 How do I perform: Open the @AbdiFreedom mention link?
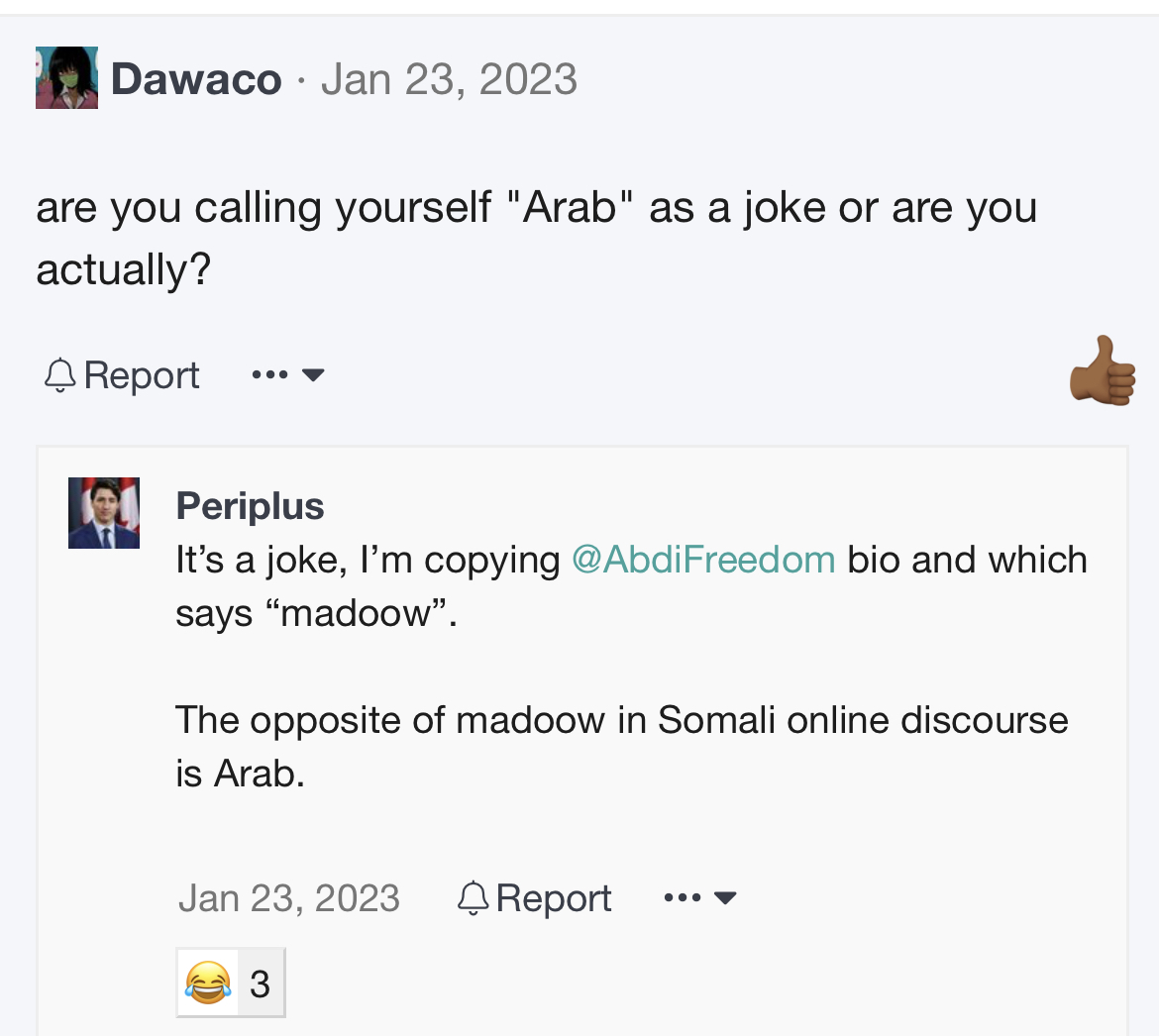click(703, 560)
